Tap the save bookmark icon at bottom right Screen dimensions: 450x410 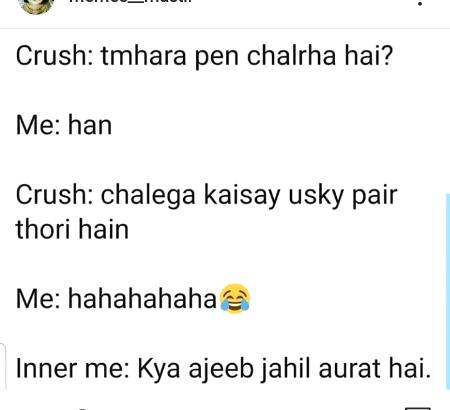click(417, 408)
